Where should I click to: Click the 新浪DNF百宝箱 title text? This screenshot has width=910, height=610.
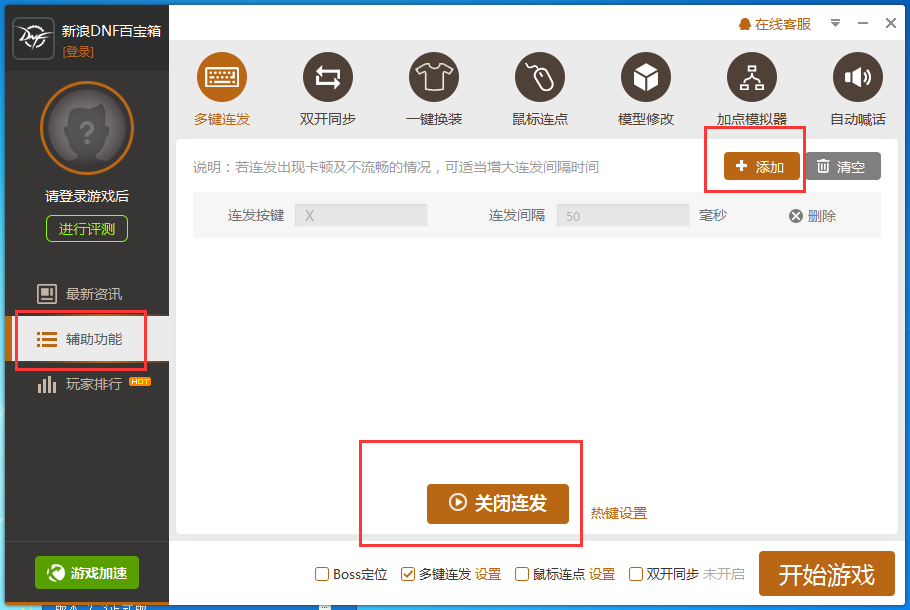pos(111,31)
